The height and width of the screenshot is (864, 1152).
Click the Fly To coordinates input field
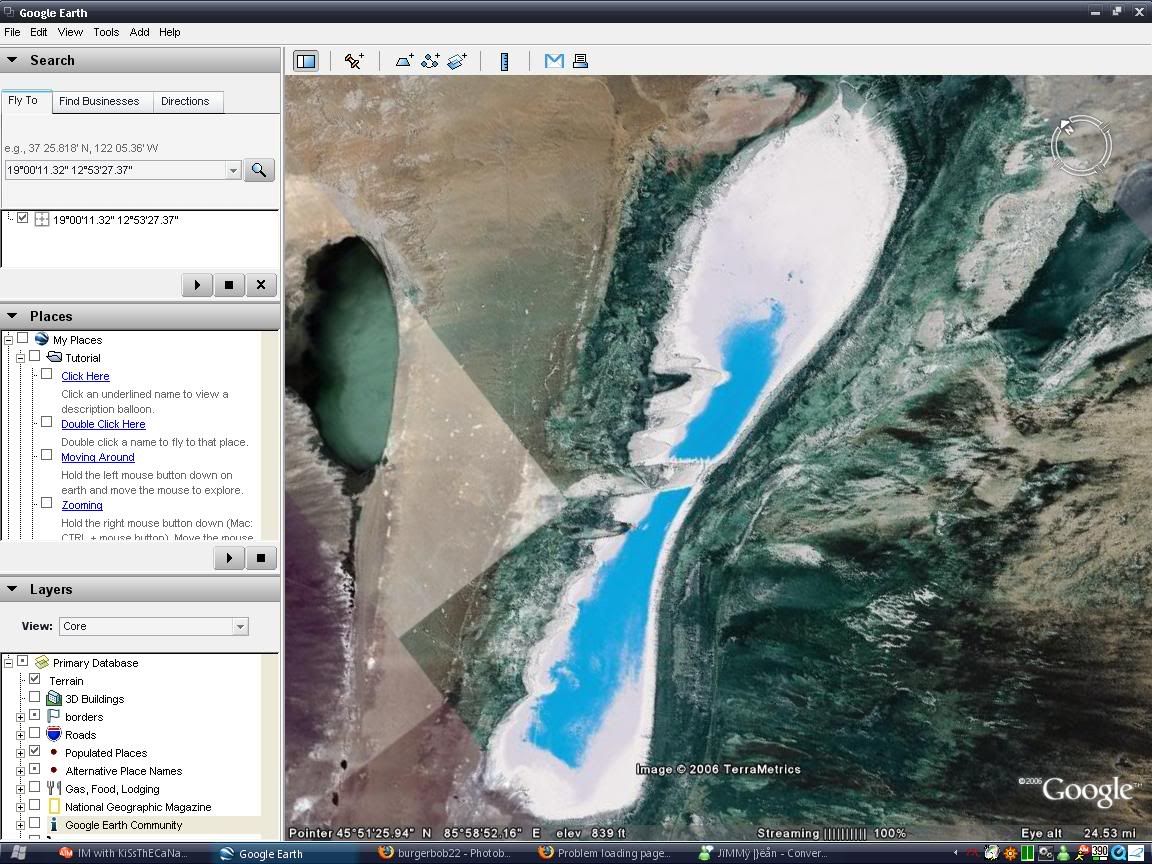pos(115,170)
